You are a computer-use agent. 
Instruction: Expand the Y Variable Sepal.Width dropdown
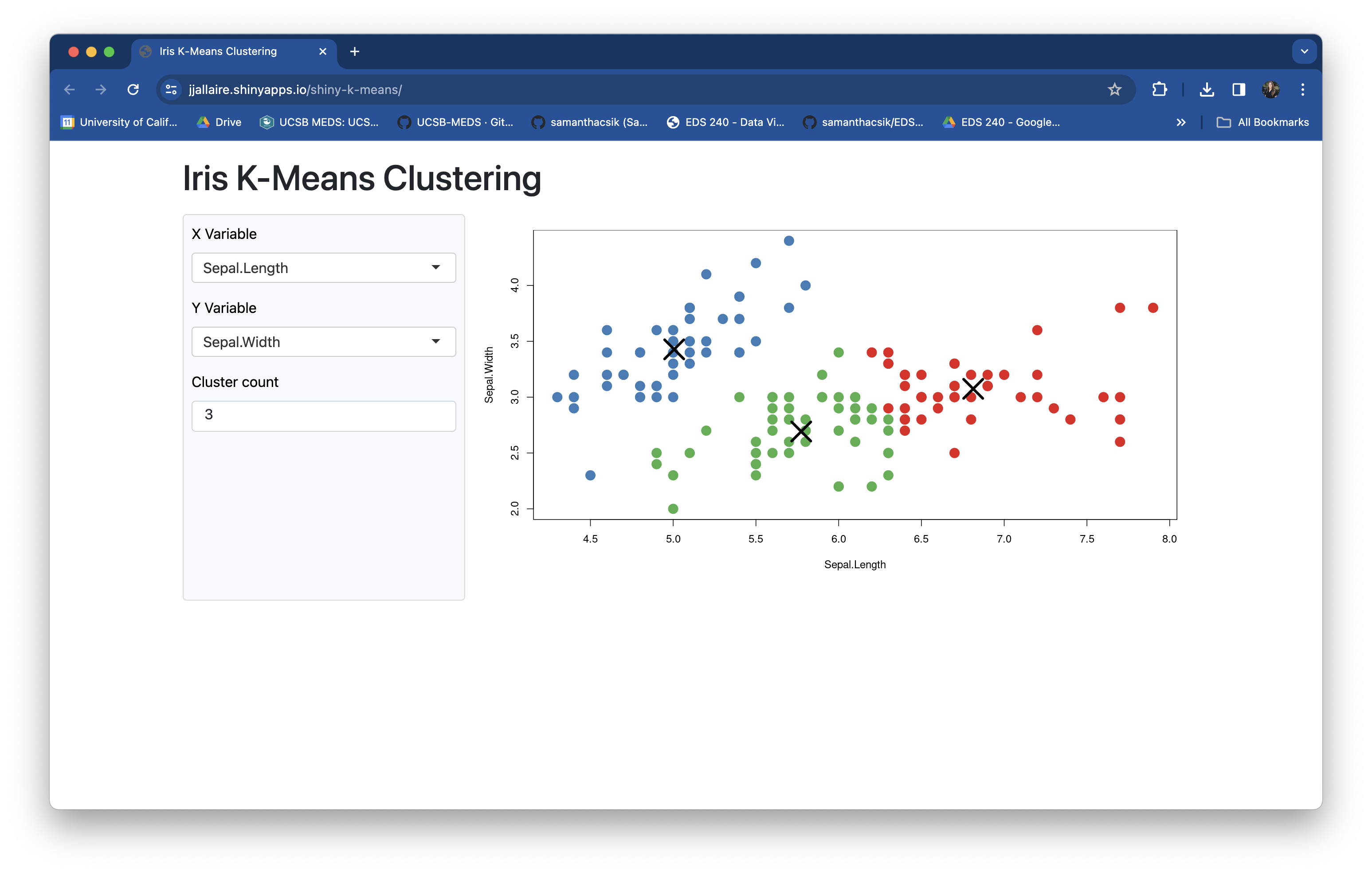[324, 342]
